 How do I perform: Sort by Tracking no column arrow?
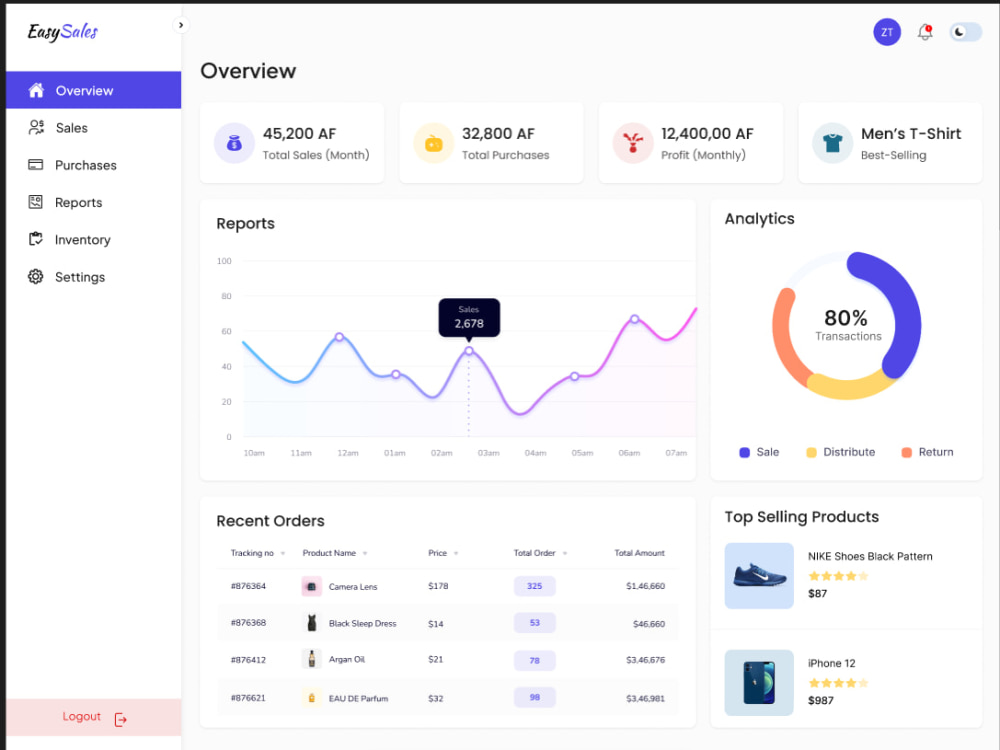[x=283, y=554]
